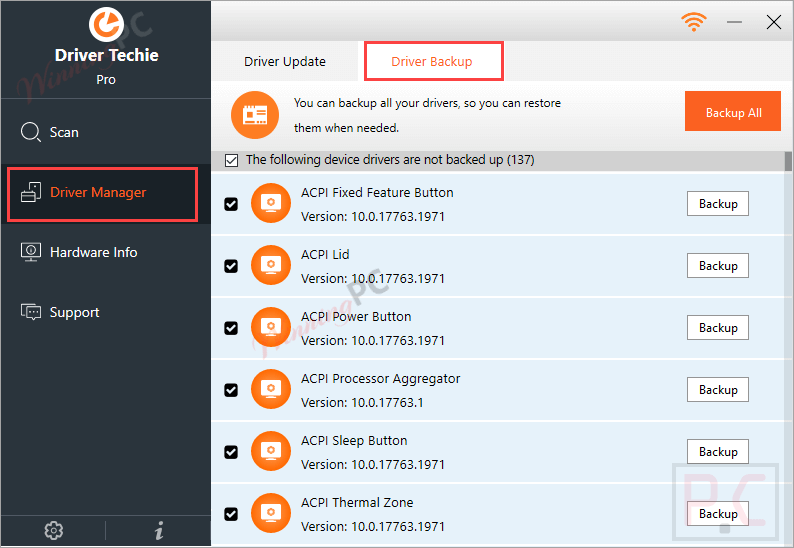Image resolution: width=794 pixels, height=548 pixels.
Task: Backup the ACPI Processor Aggregator driver
Action: (x=718, y=389)
